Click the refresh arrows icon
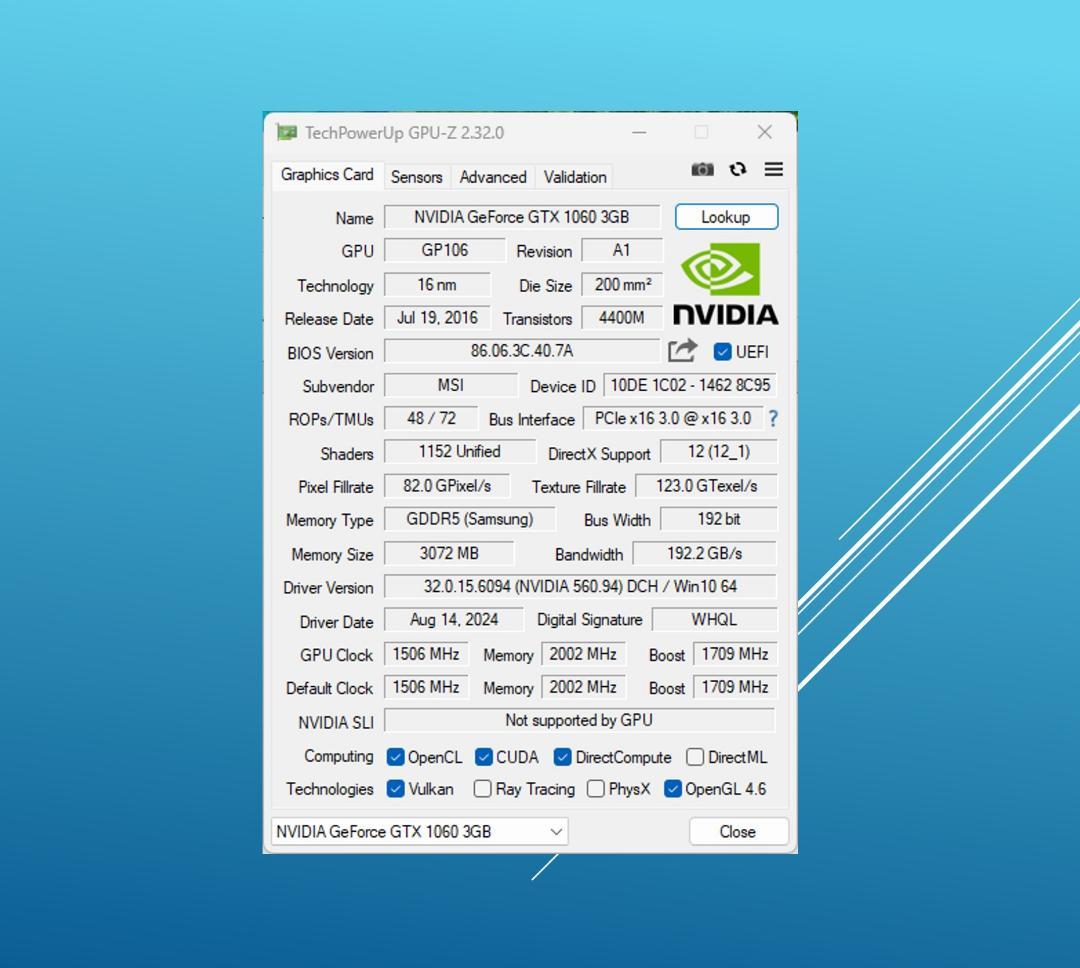 tap(738, 169)
